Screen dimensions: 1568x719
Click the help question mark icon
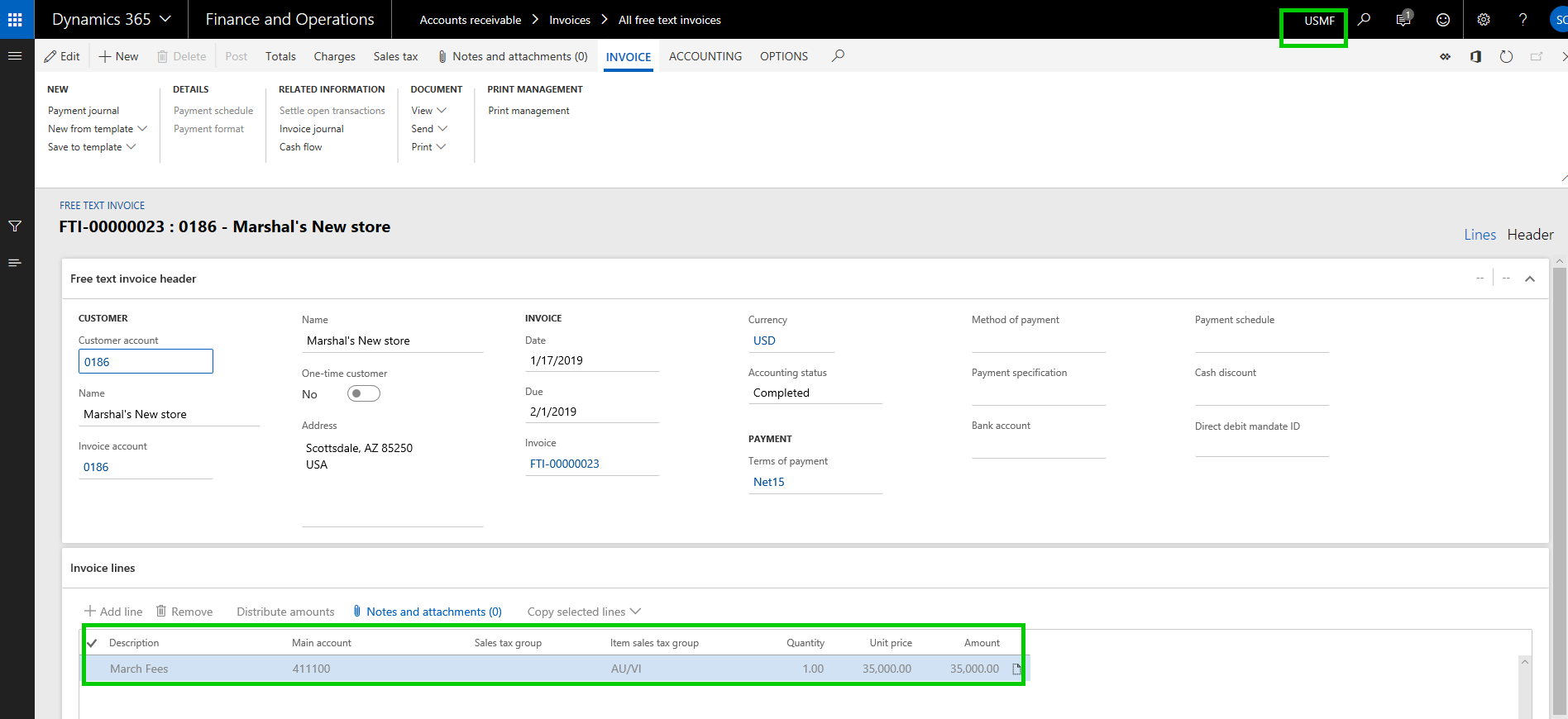click(1523, 20)
